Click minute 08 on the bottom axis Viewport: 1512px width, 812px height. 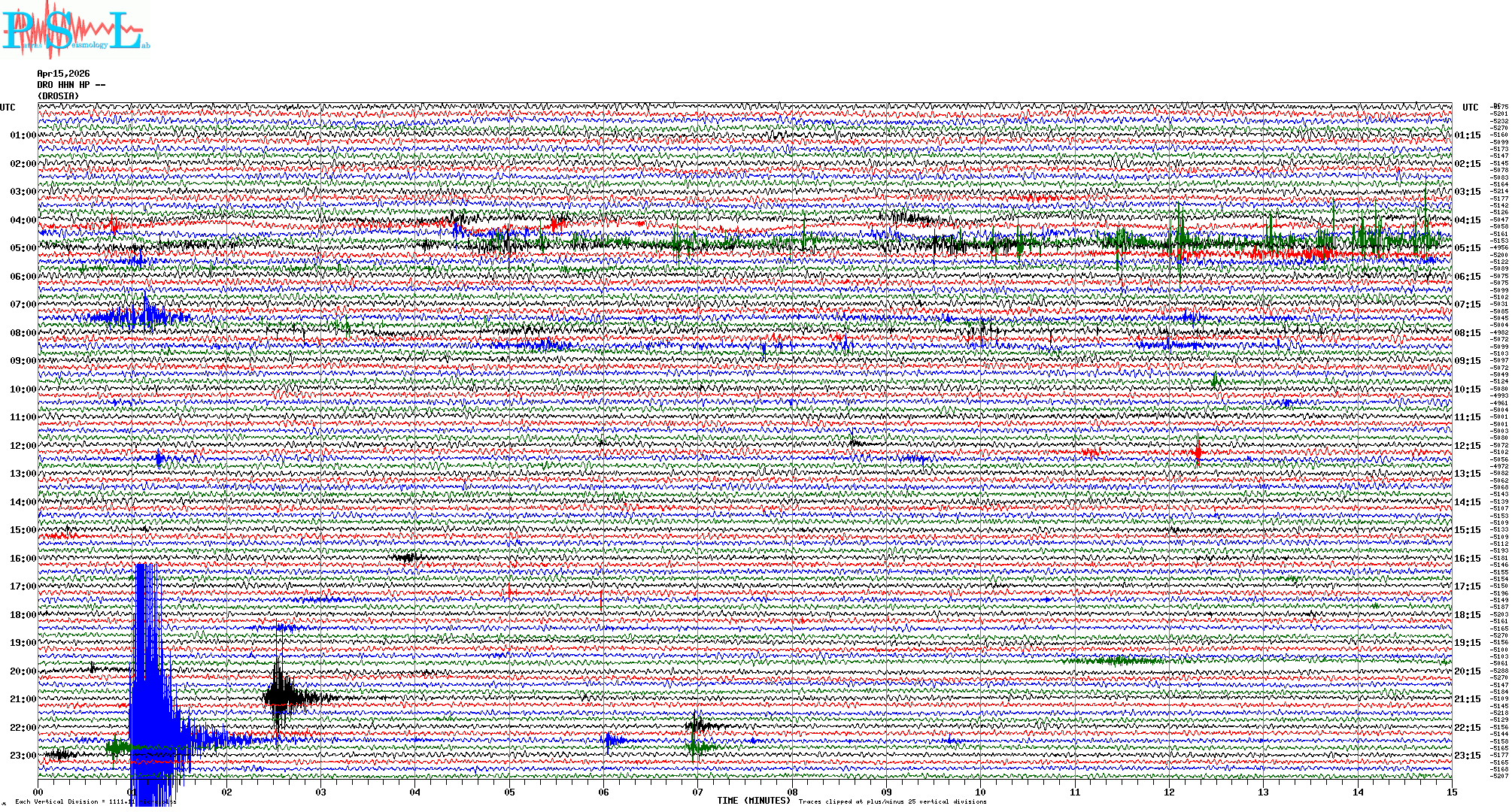point(792,792)
